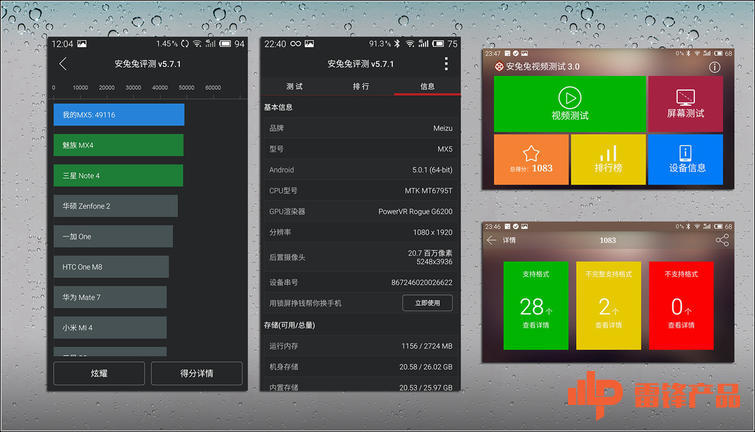The height and width of the screenshot is (432, 755).
Task: Click the 机身存储 20.58 / 26.02 GB row
Action: (x=360, y=367)
